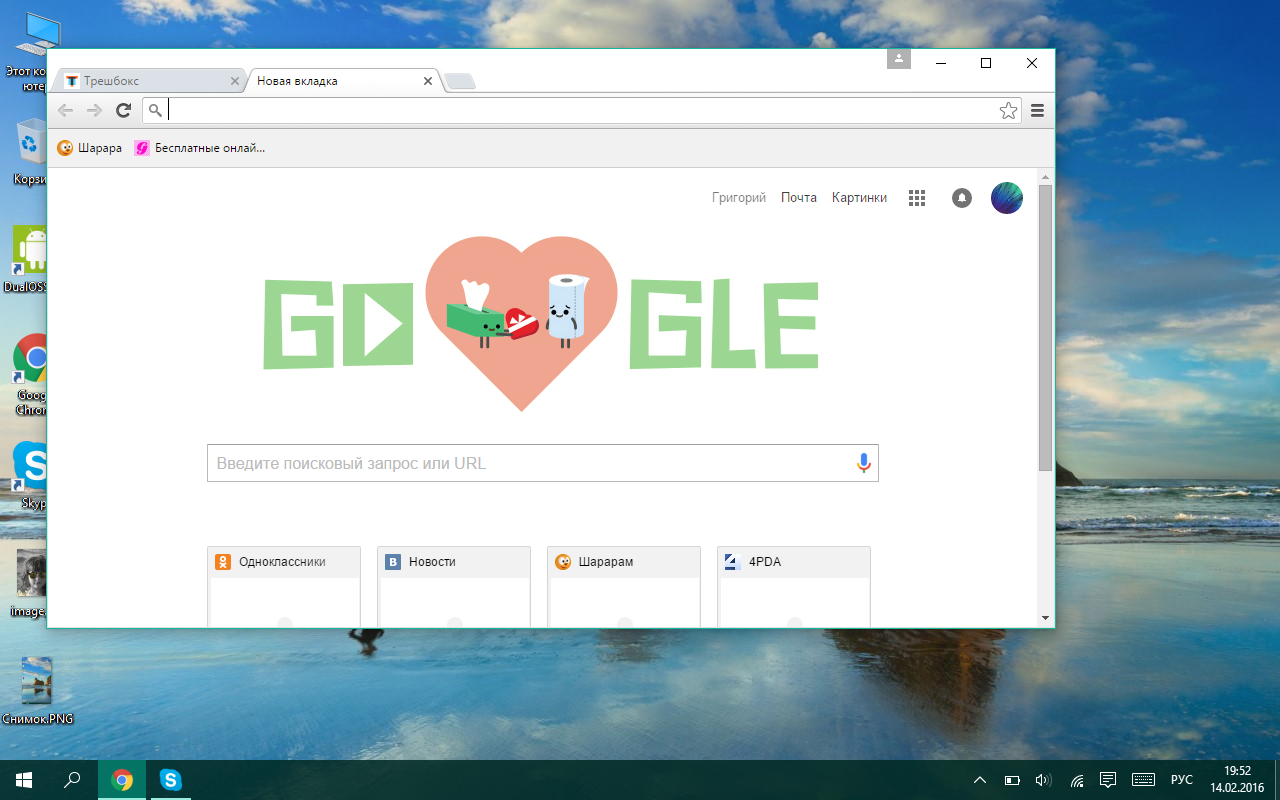1280x800 pixels.
Task: Switch to the Трешбокс tab
Action: tap(148, 81)
